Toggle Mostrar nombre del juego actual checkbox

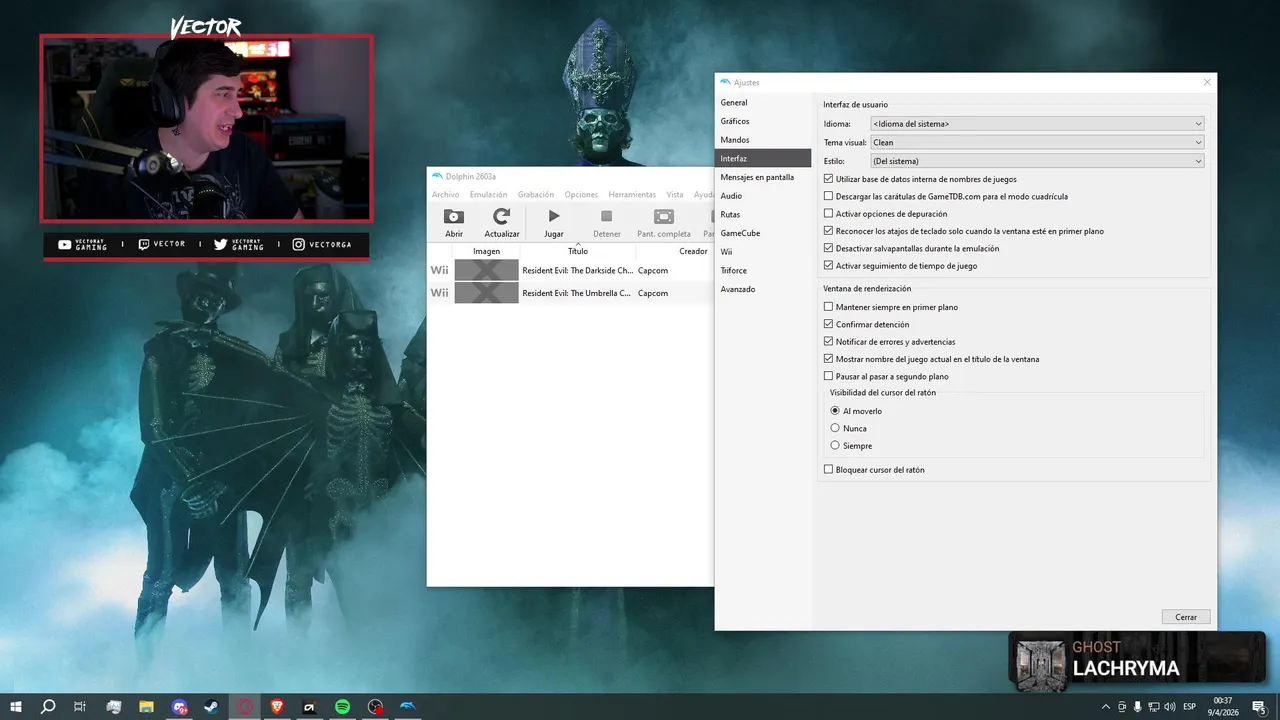[x=828, y=359]
